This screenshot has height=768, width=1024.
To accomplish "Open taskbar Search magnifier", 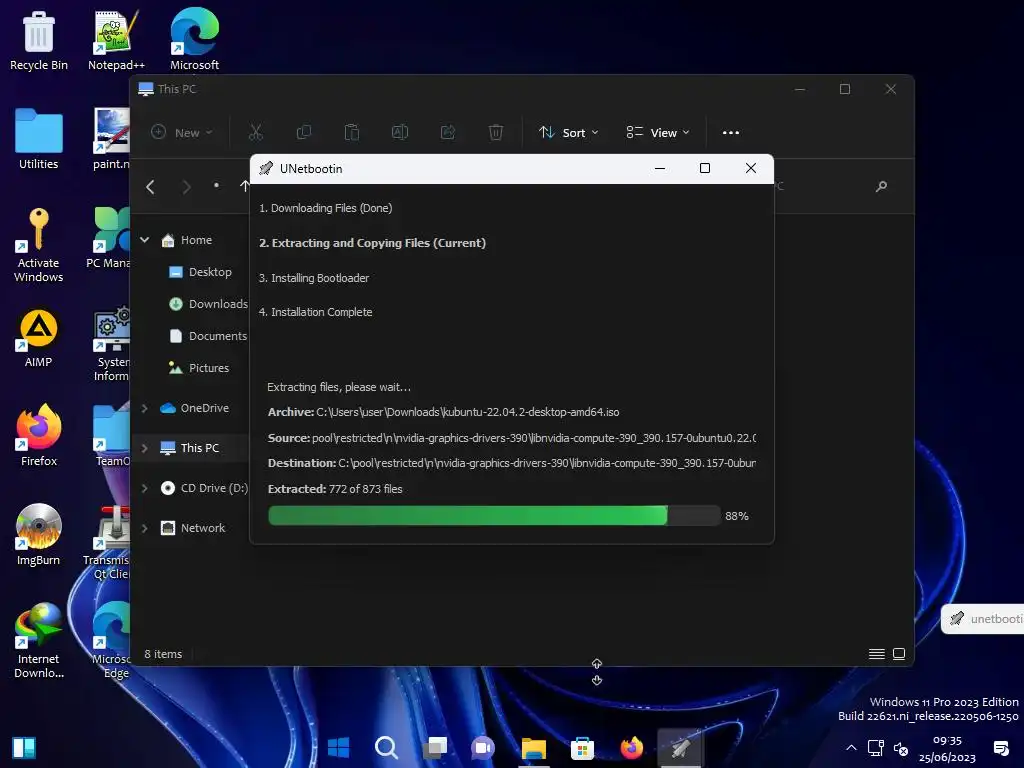I will click(387, 747).
